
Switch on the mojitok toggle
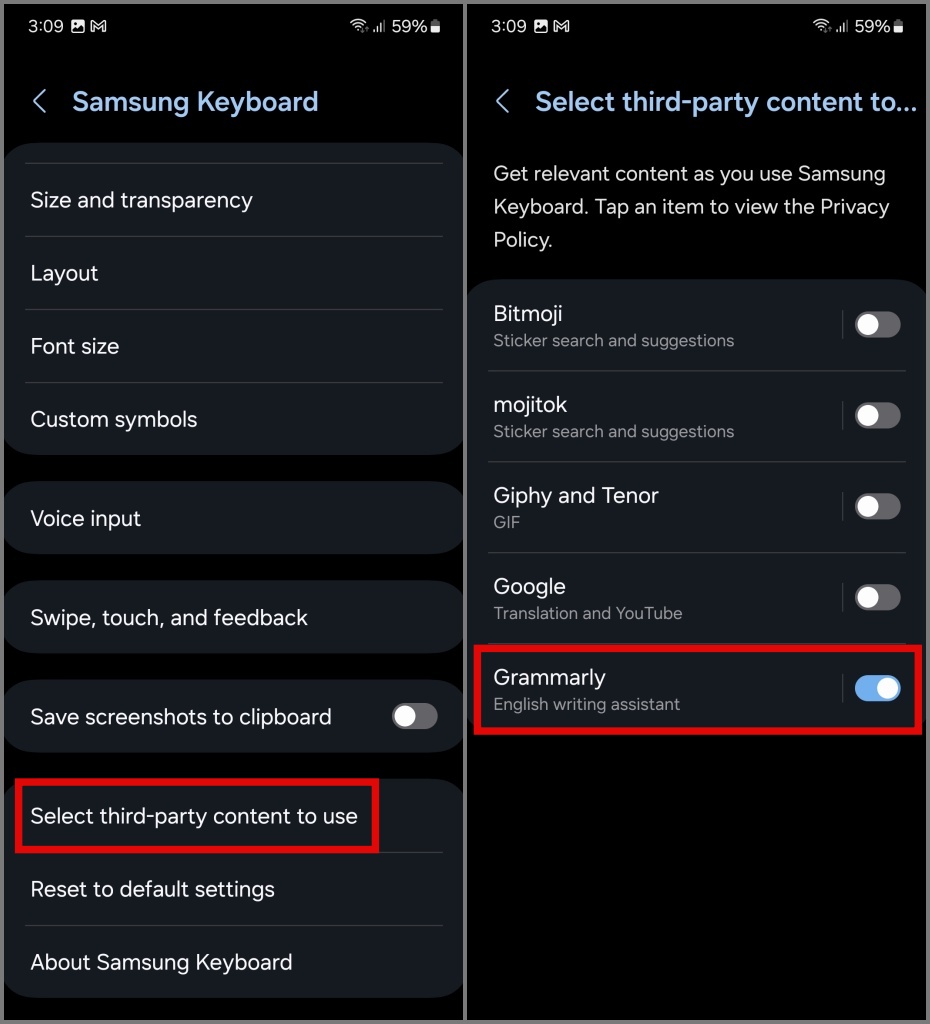click(877, 415)
